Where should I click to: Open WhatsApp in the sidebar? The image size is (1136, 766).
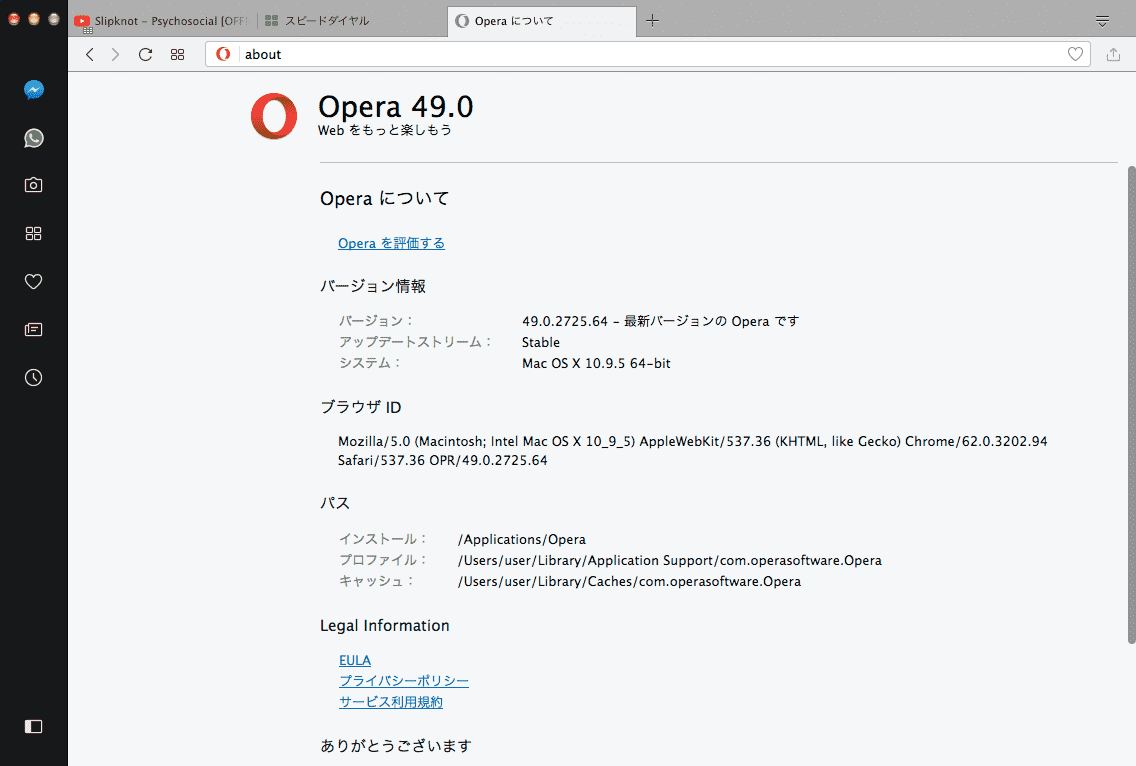[x=33, y=138]
